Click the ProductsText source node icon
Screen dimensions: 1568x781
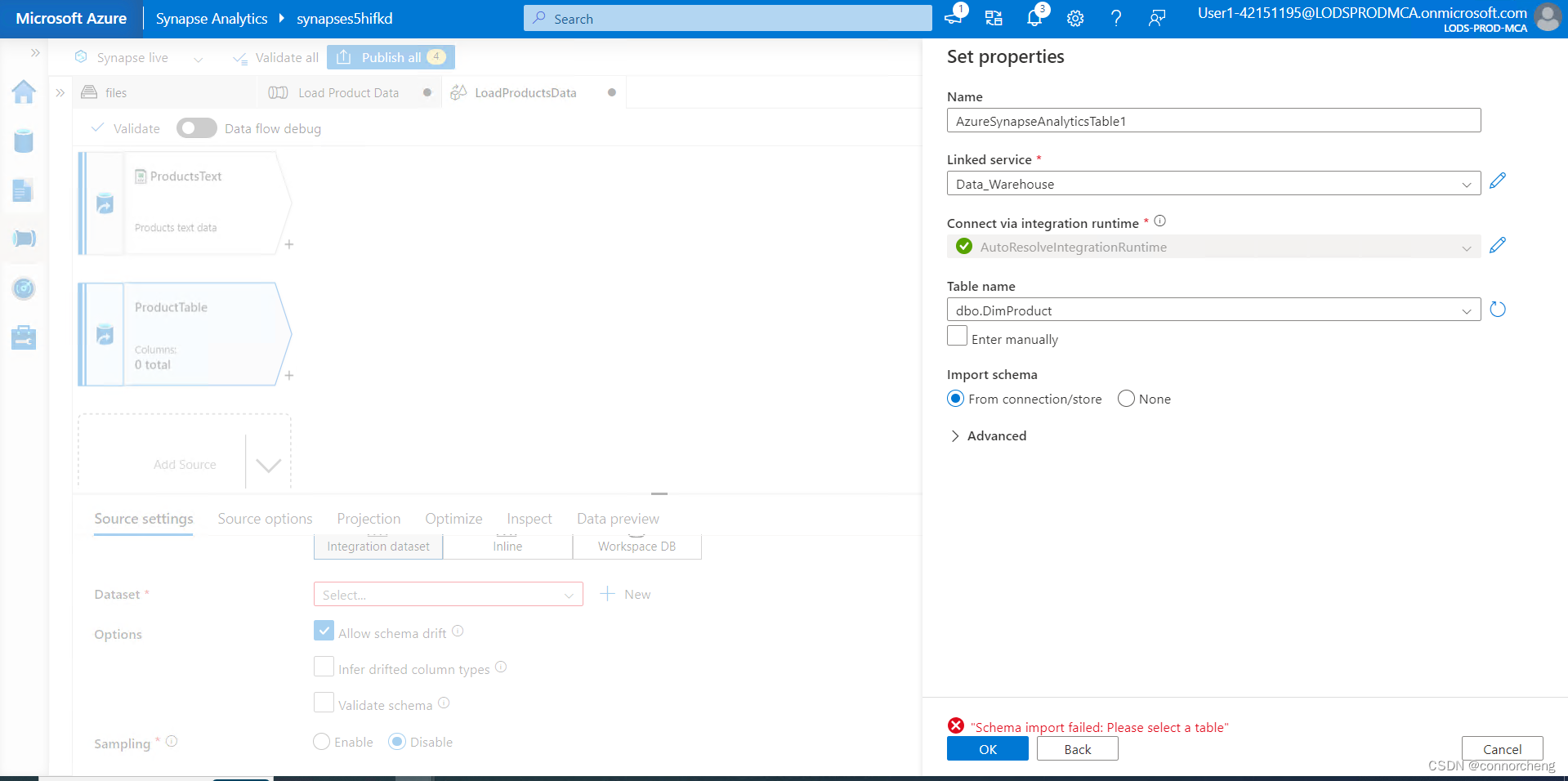105,203
